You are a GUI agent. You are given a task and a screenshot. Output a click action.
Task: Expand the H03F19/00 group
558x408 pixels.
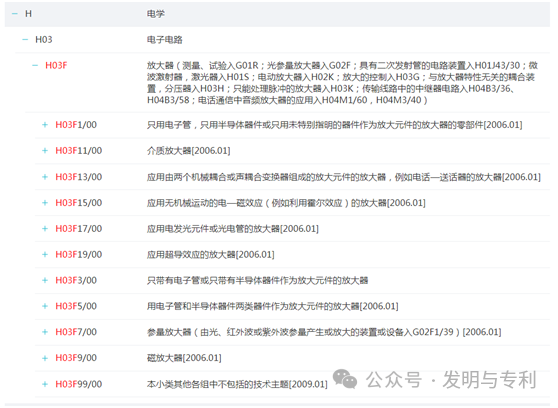pyautogui.click(x=45, y=254)
